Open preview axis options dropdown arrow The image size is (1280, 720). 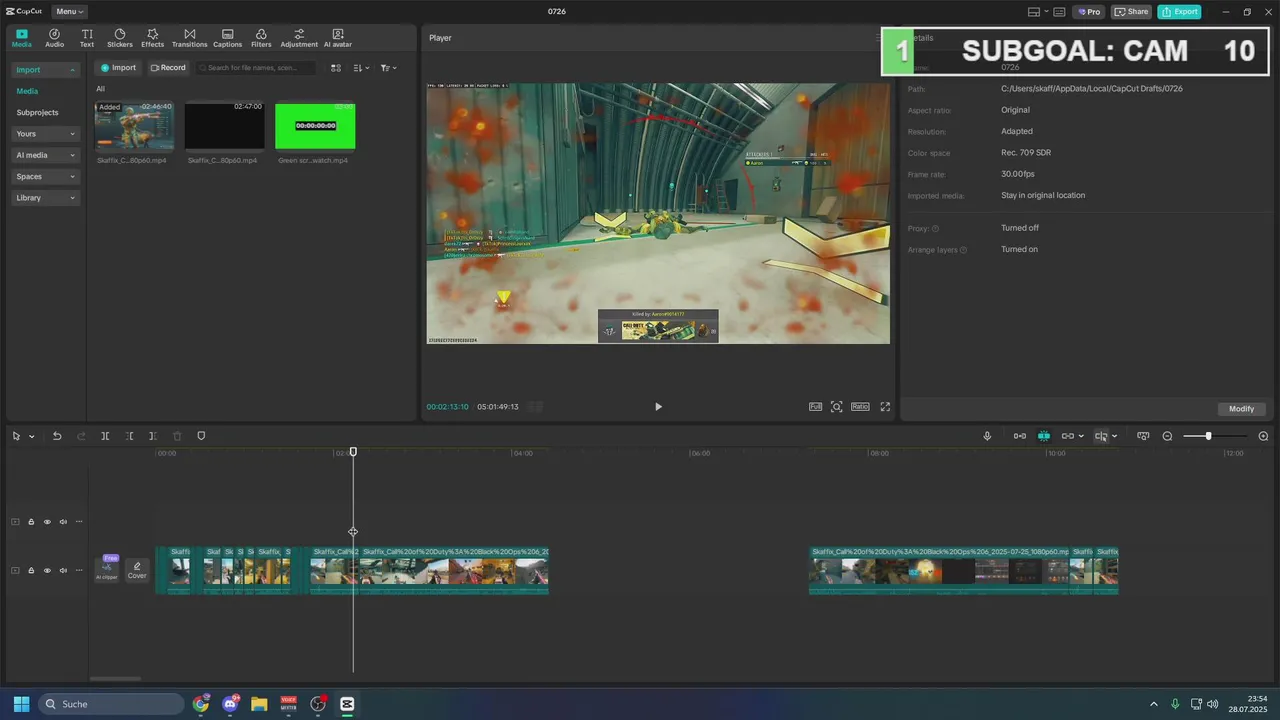[x=1114, y=436]
